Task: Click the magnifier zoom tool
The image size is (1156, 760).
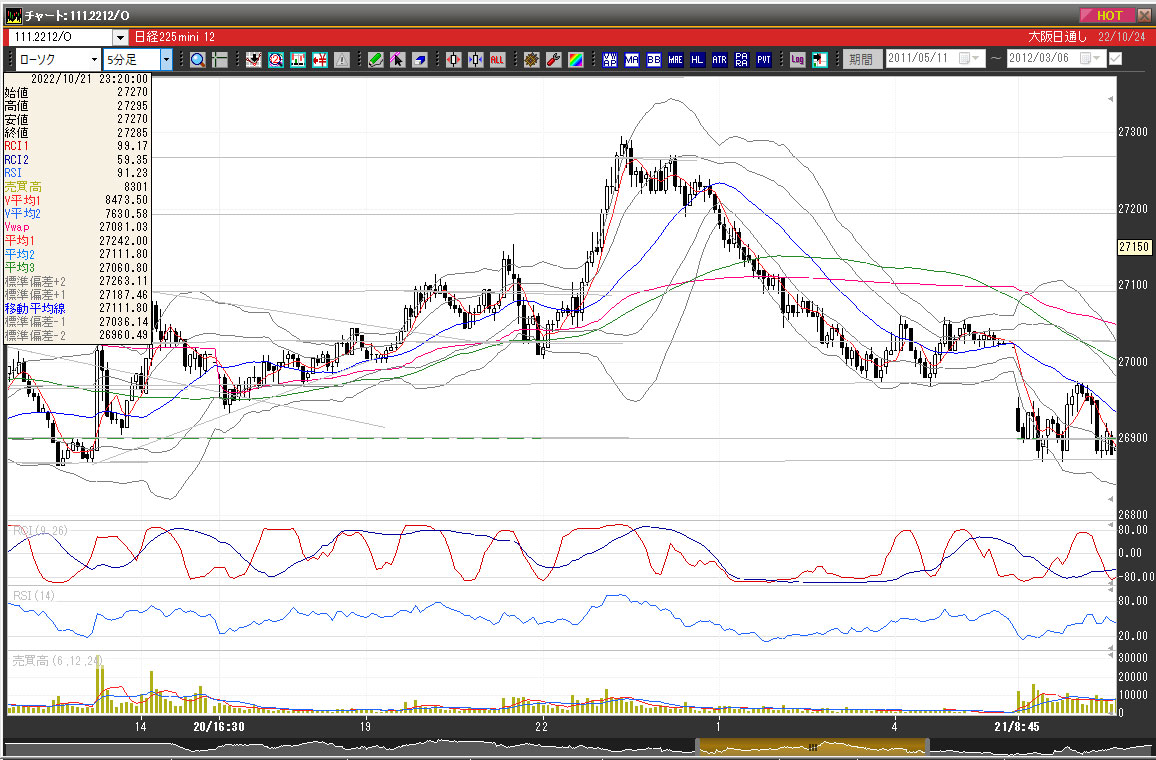Action: [x=198, y=60]
